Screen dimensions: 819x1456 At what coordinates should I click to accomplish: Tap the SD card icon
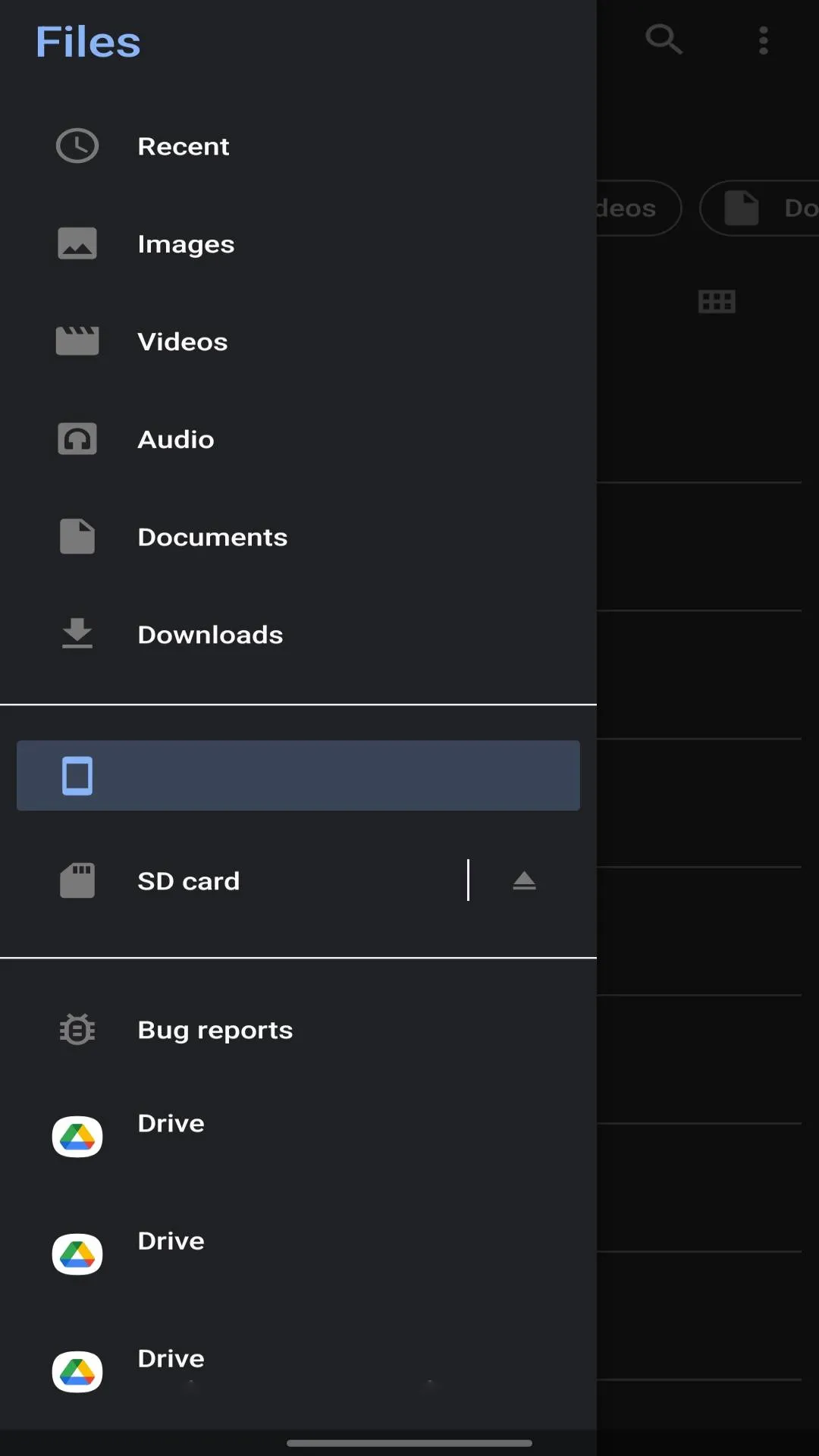(77, 880)
